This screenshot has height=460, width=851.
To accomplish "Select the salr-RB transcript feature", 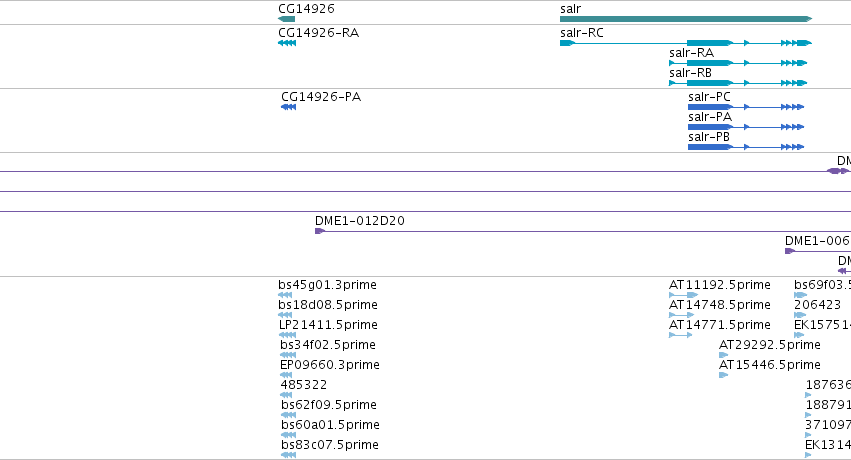I will click(x=738, y=83).
